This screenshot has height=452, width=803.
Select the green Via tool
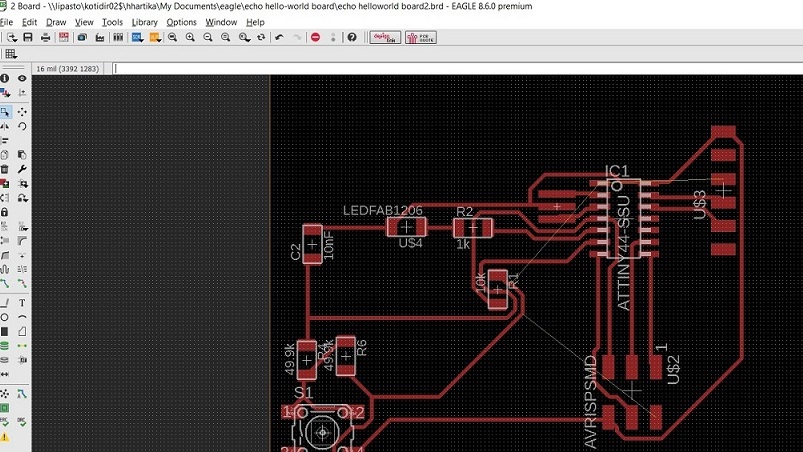(5, 346)
